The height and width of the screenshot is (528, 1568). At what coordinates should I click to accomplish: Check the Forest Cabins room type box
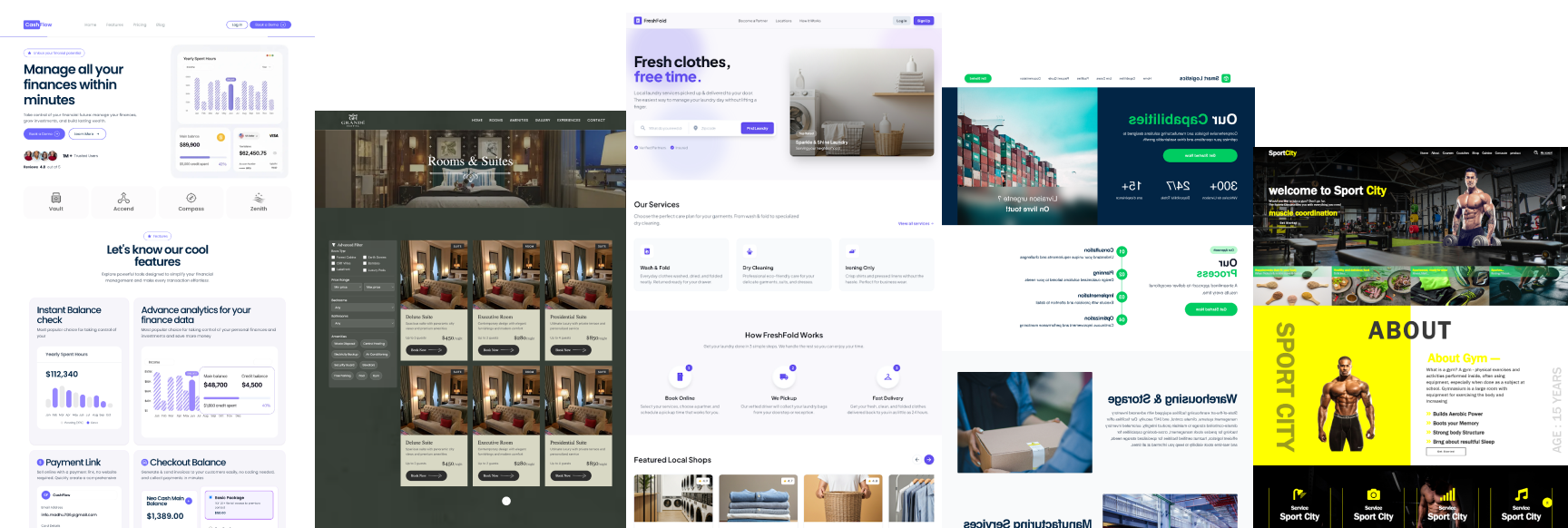[333, 258]
